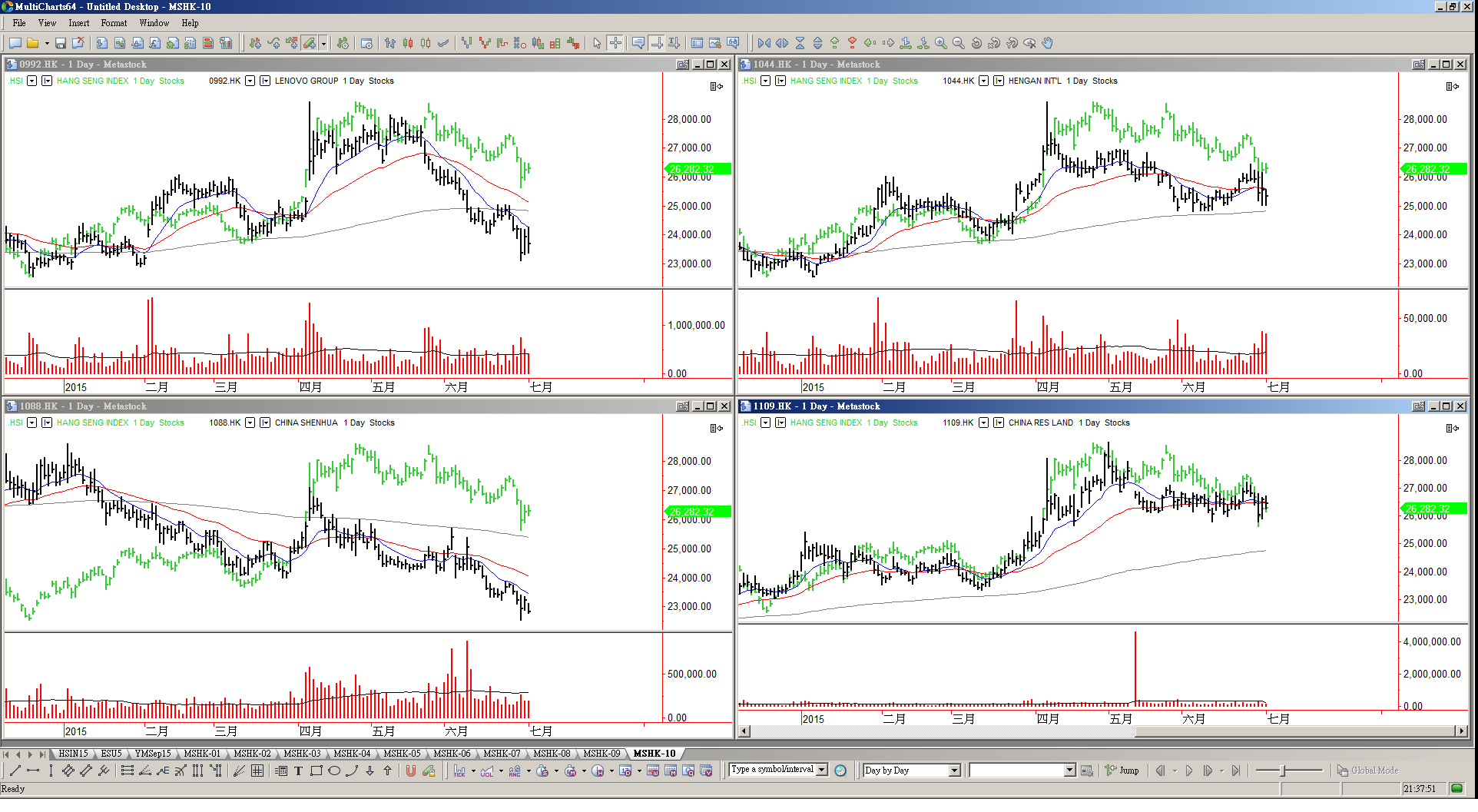
Task: Open folder icon in the main toolbar
Action: (33, 44)
